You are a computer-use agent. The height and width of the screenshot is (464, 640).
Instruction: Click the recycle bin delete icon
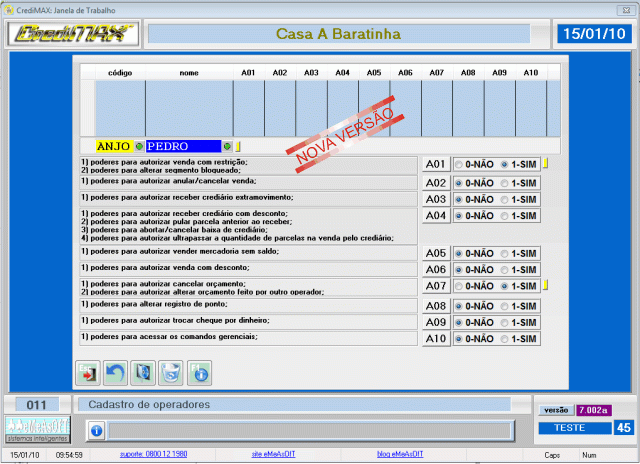pyautogui.click(x=171, y=374)
